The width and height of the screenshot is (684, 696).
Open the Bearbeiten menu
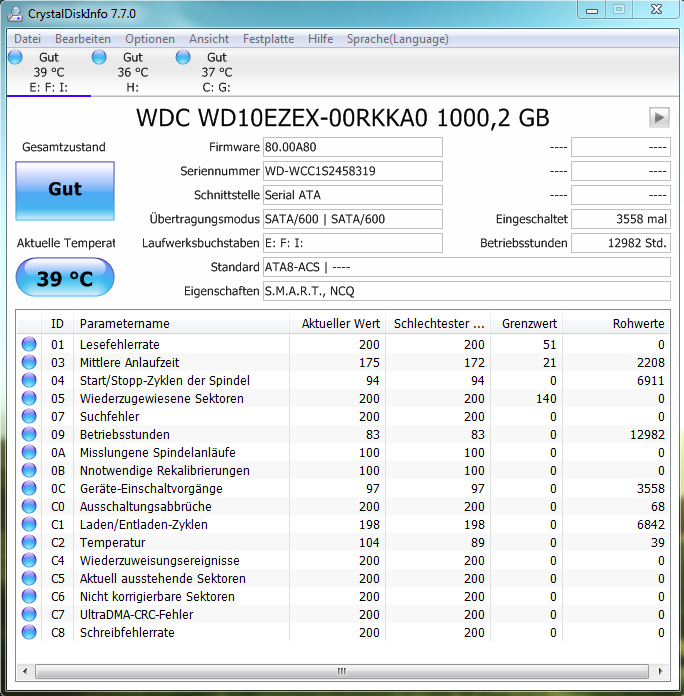pyautogui.click(x=83, y=39)
